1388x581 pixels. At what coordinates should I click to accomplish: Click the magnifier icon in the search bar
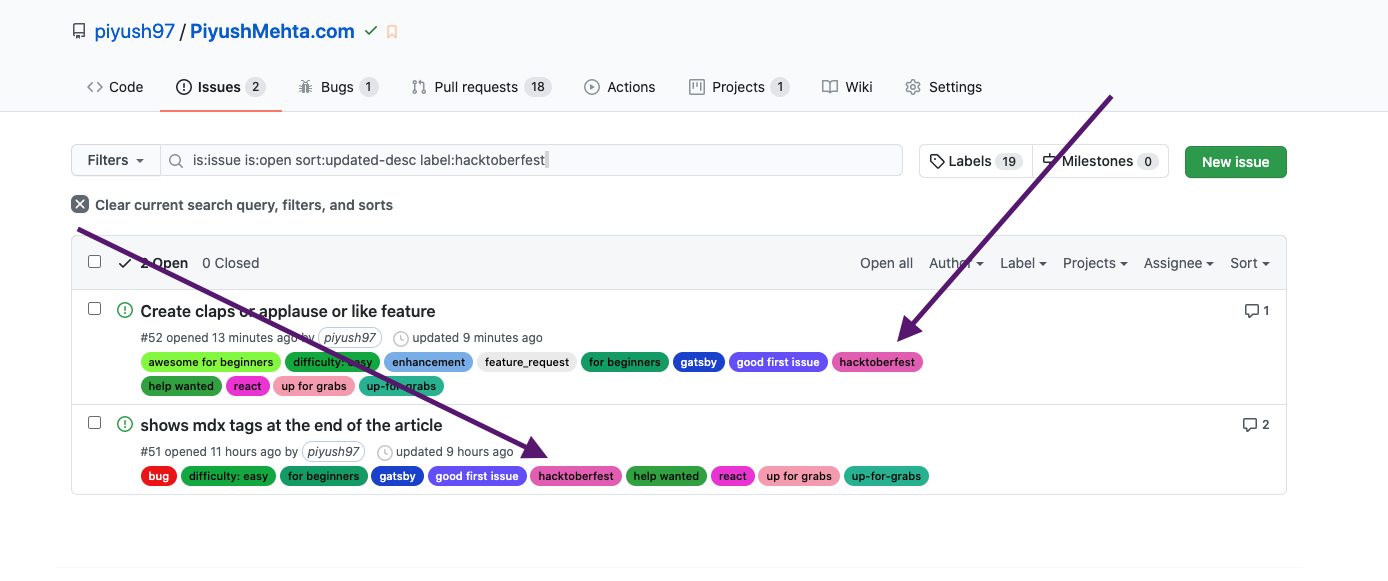(x=176, y=161)
